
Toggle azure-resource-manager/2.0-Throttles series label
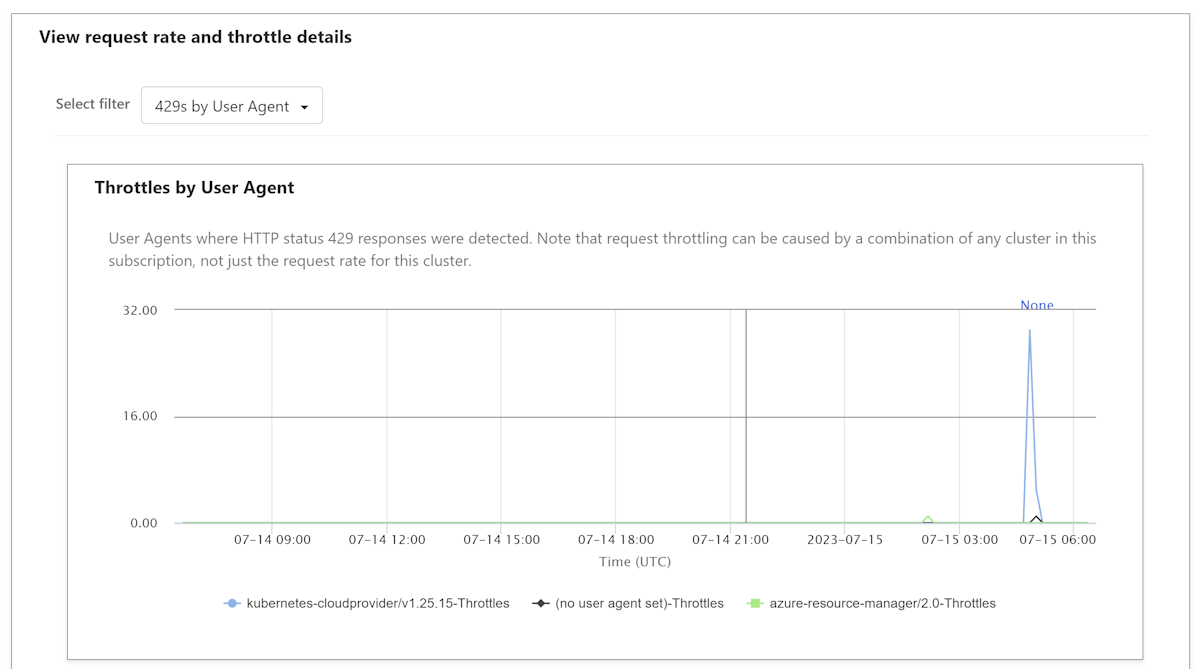pyautogui.click(x=883, y=604)
